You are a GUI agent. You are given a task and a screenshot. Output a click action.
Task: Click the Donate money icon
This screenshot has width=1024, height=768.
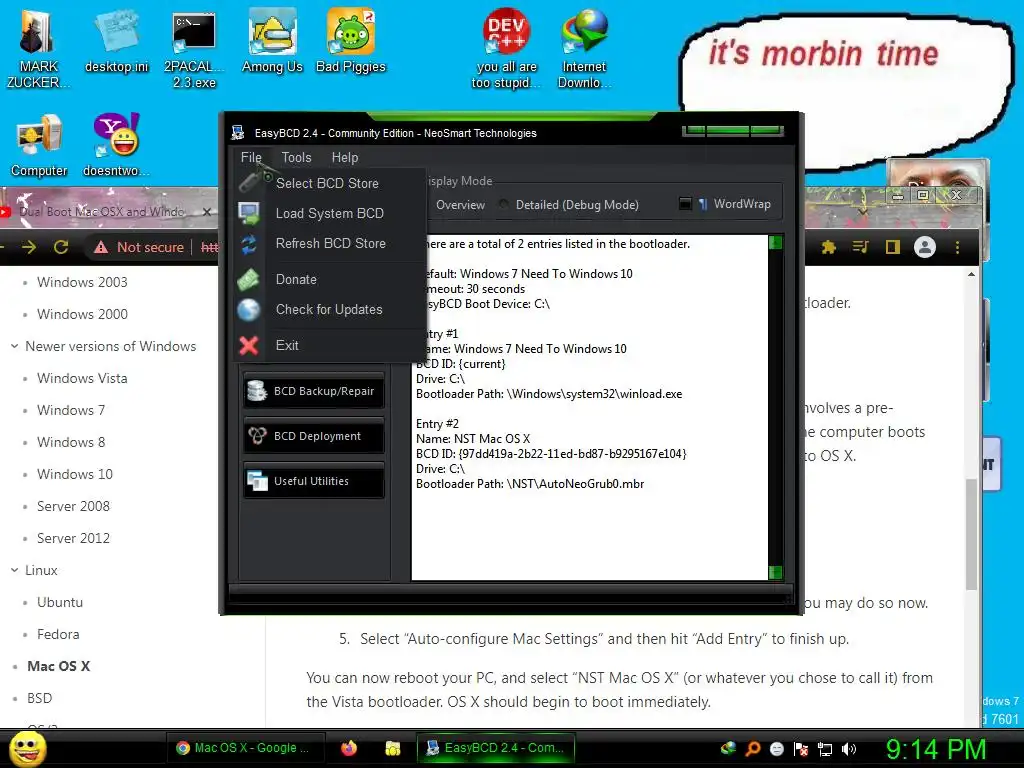pos(248,280)
